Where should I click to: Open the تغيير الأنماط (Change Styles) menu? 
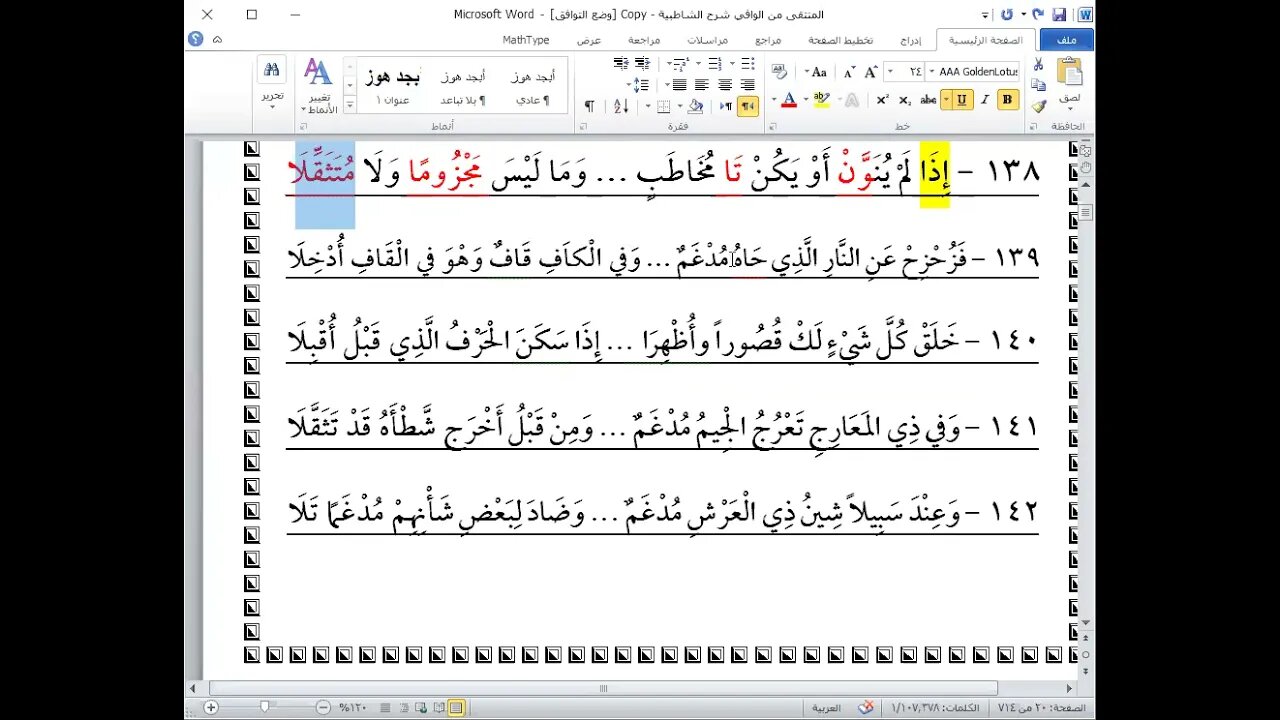point(319,86)
